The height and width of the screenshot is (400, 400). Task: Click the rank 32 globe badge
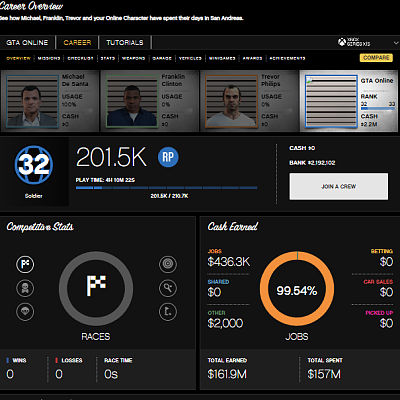click(34, 165)
